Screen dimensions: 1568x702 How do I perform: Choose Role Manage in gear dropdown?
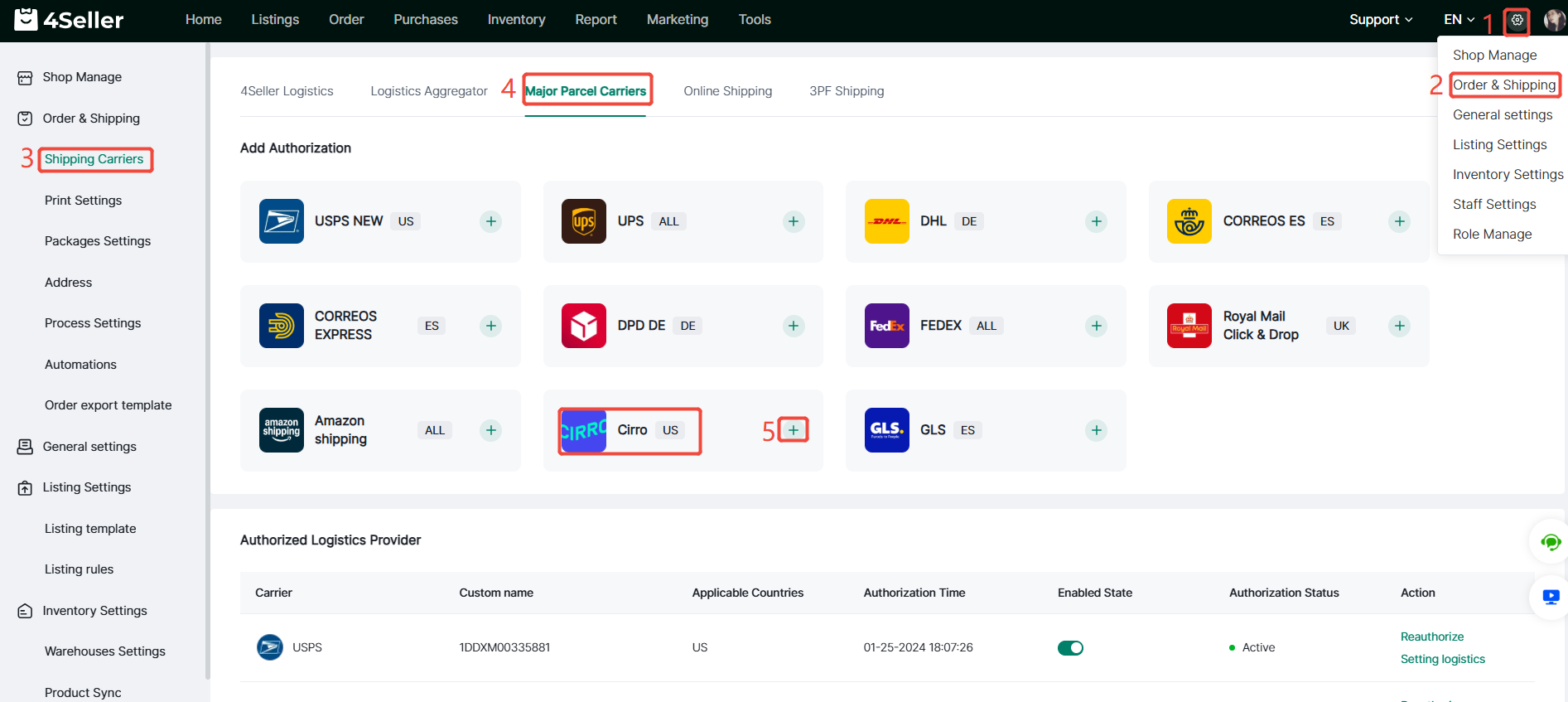tap(1492, 234)
